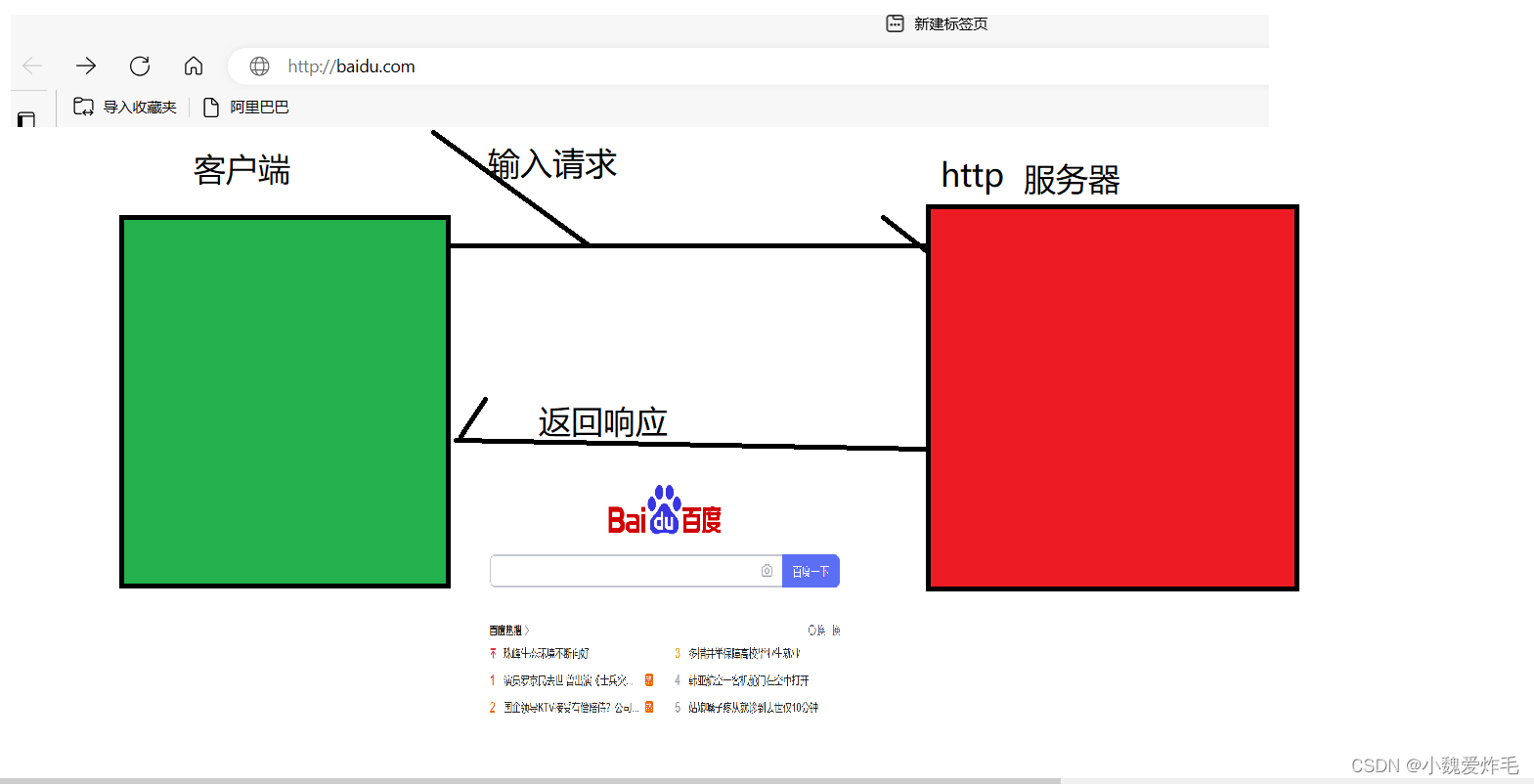Click the page icon beside 阿里巴巴
This screenshot has width=1534, height=784.
[210, 107]
